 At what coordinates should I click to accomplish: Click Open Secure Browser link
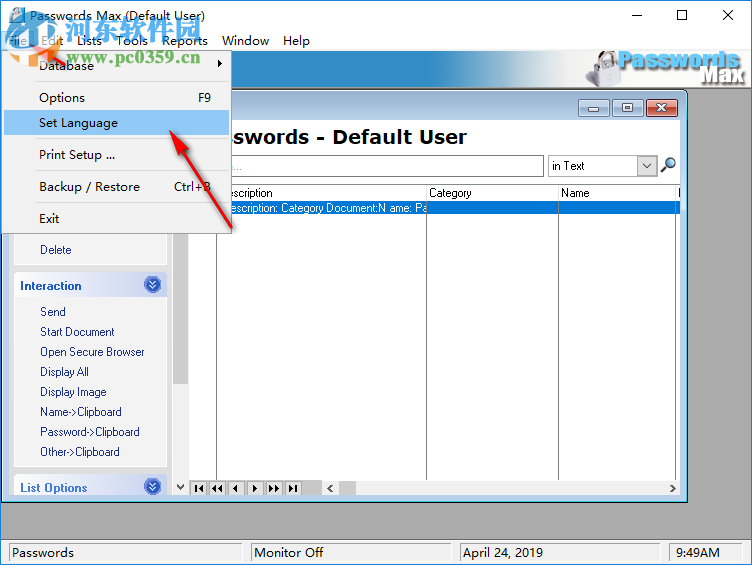click(92, 352)
